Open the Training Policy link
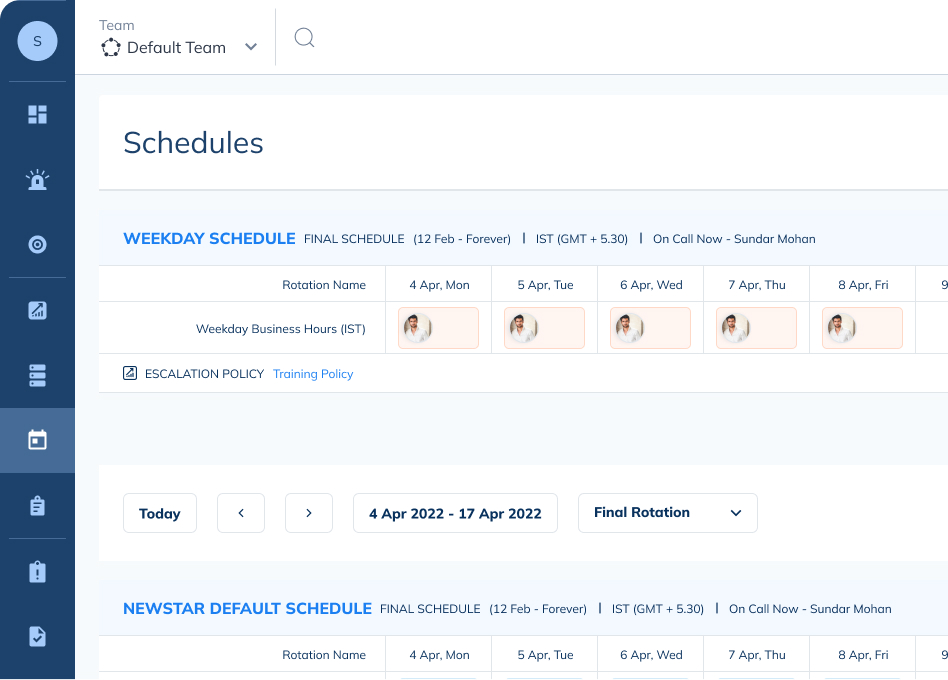This screenshot has width=948, height=680. 313,373
